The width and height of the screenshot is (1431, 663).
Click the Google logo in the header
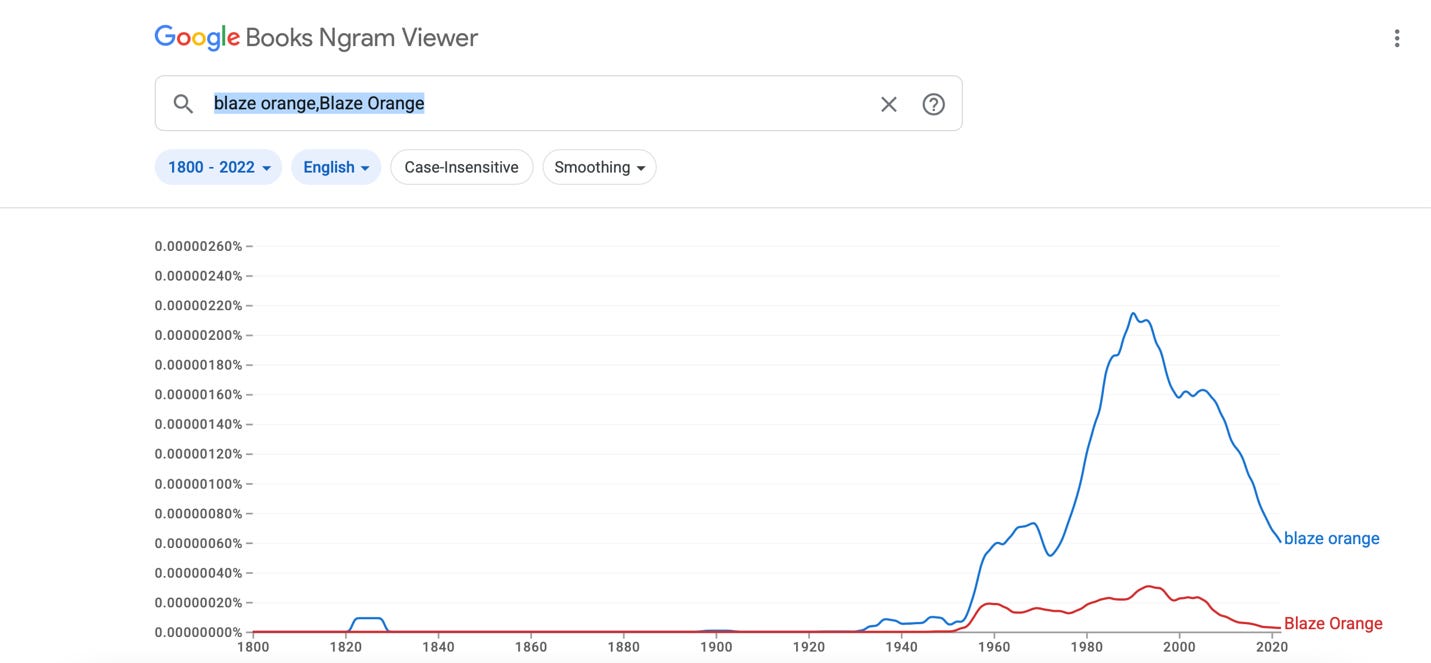pyautogui.click(x=196, y=36)
